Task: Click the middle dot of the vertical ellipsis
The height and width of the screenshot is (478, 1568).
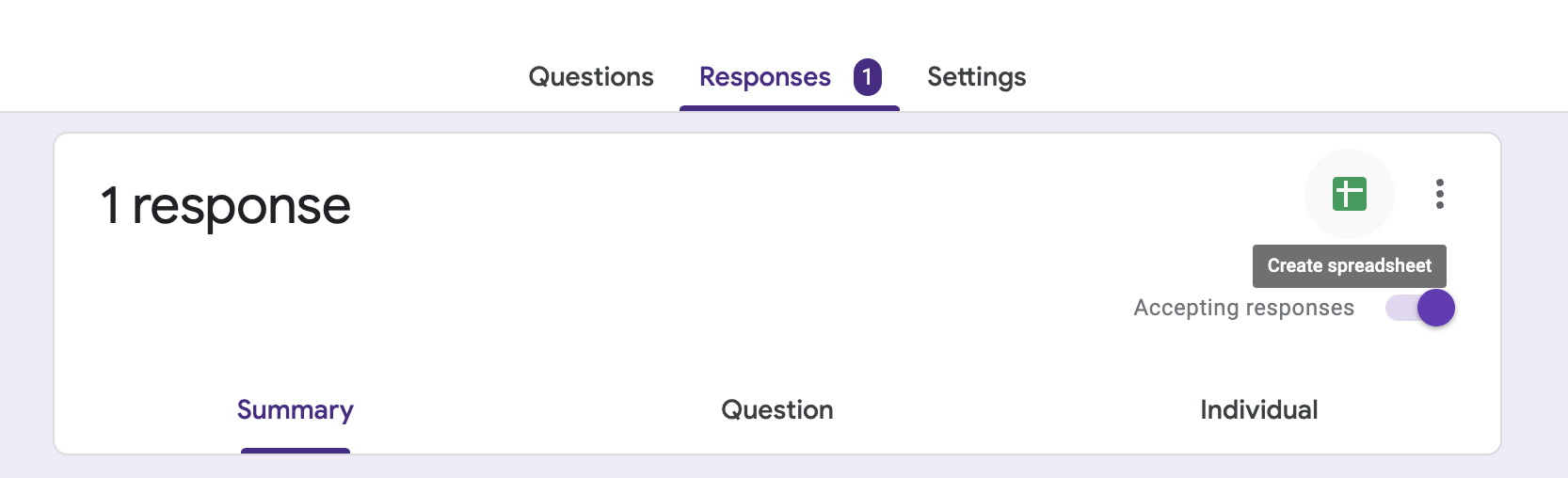Action: 1439,194
